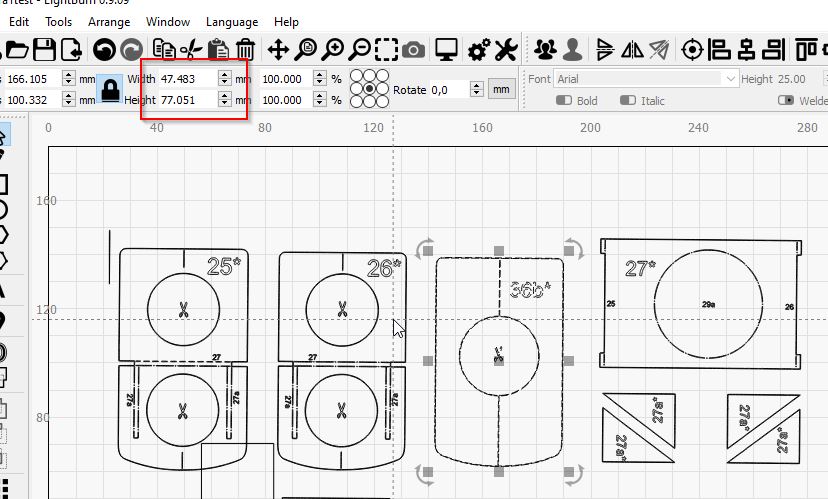Screen dimensions: 828x499
Task: Delete selection with the trash can icon
Action: click(x=245, y=49)
